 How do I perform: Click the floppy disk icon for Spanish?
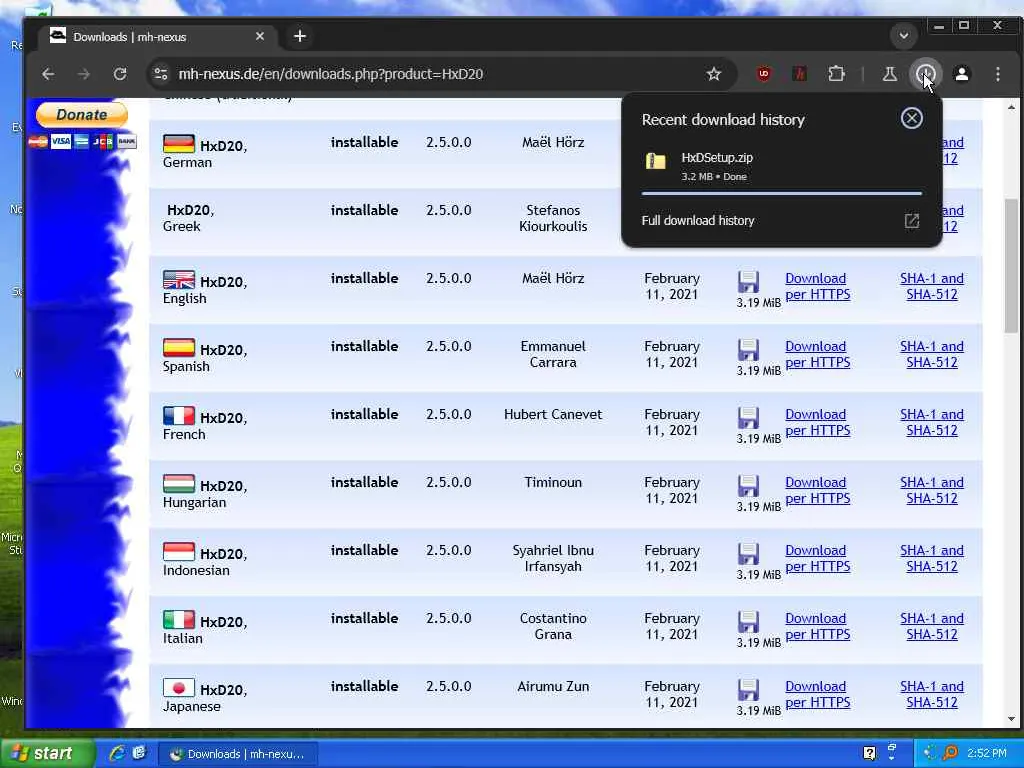(748, 349)
